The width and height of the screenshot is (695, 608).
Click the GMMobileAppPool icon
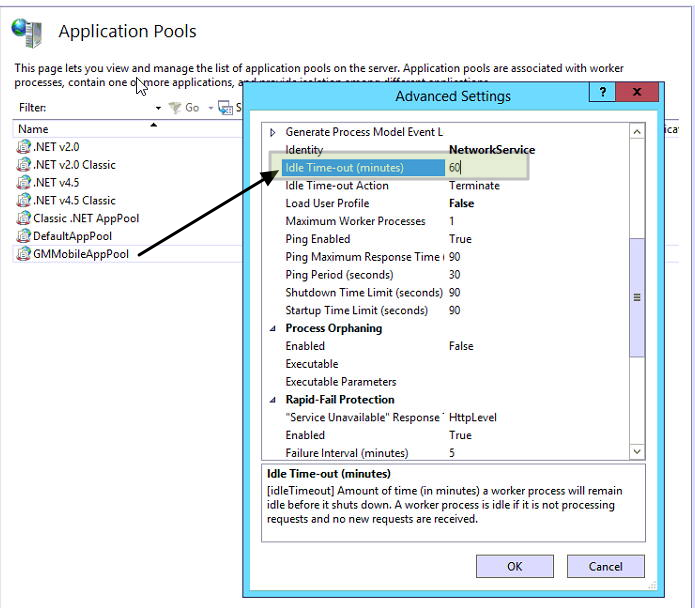point(24,254)
